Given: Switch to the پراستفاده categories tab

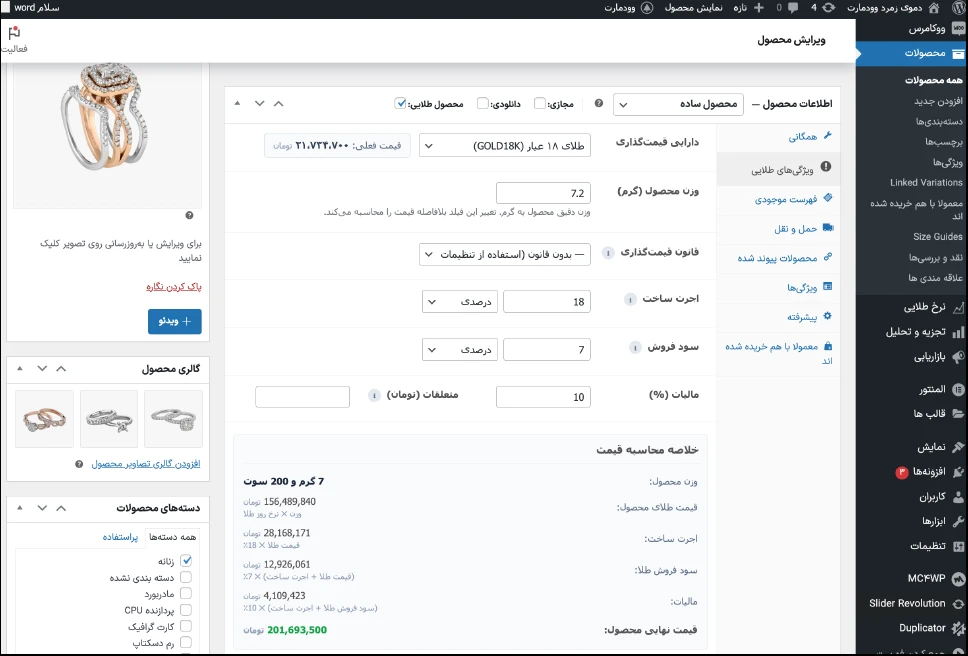Looking at the screenshot, I should [120, 538].
